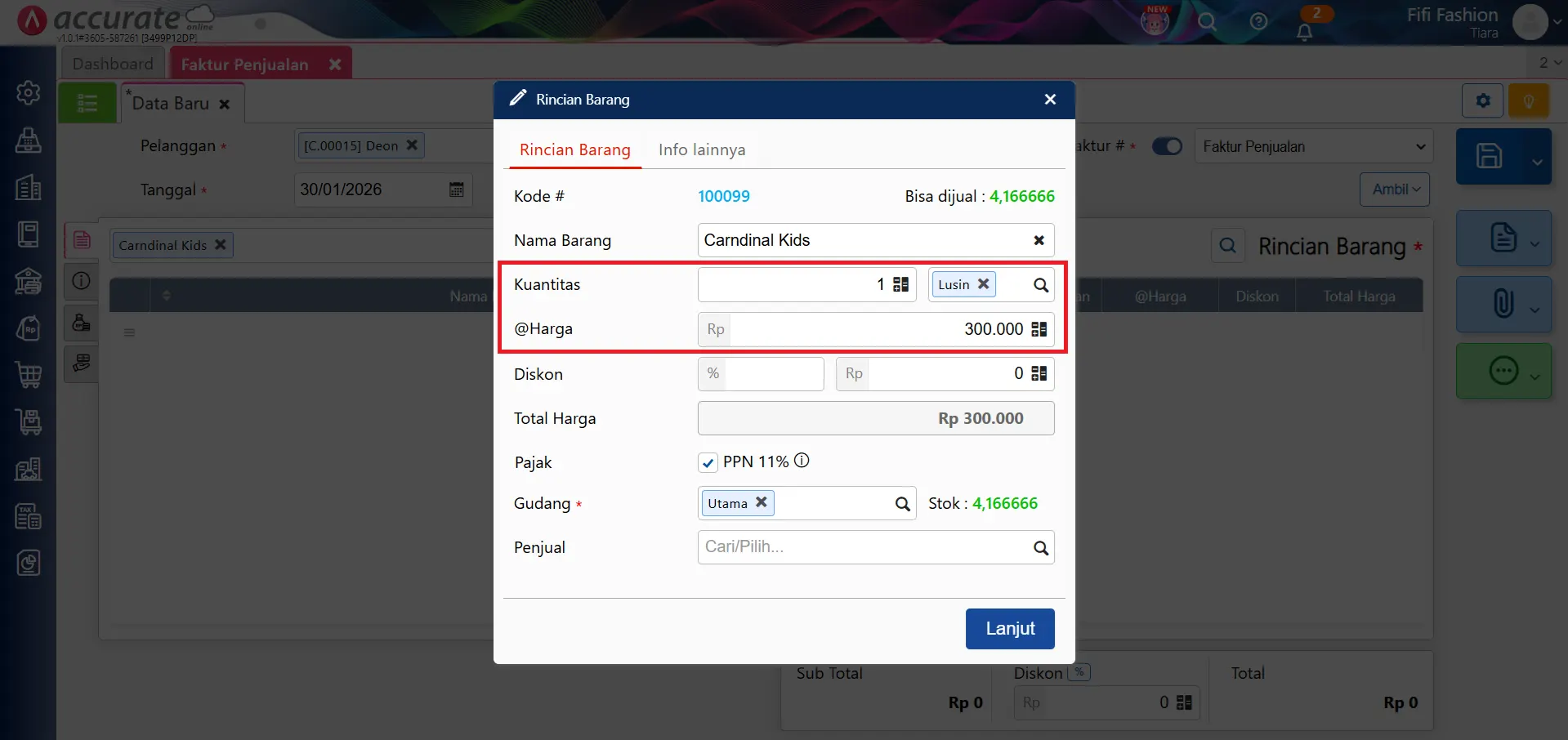Switch to the Info lainnya tab
The height and width of the screenshot is (740, 1568).
point(701,149)
